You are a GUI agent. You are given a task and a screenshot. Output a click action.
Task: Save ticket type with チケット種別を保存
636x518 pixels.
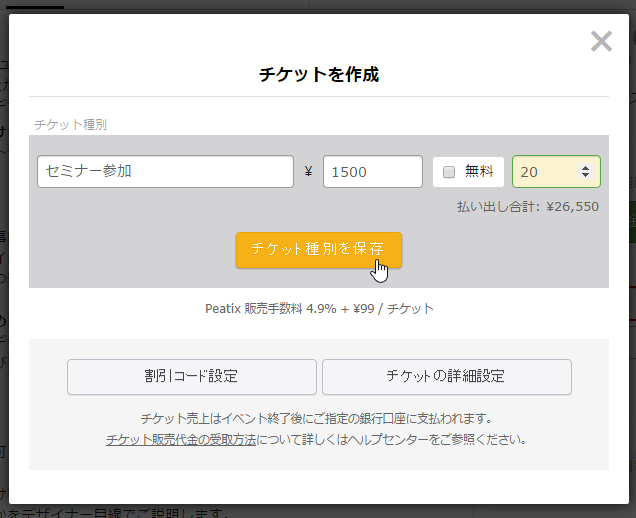click(x=318, y=249)
